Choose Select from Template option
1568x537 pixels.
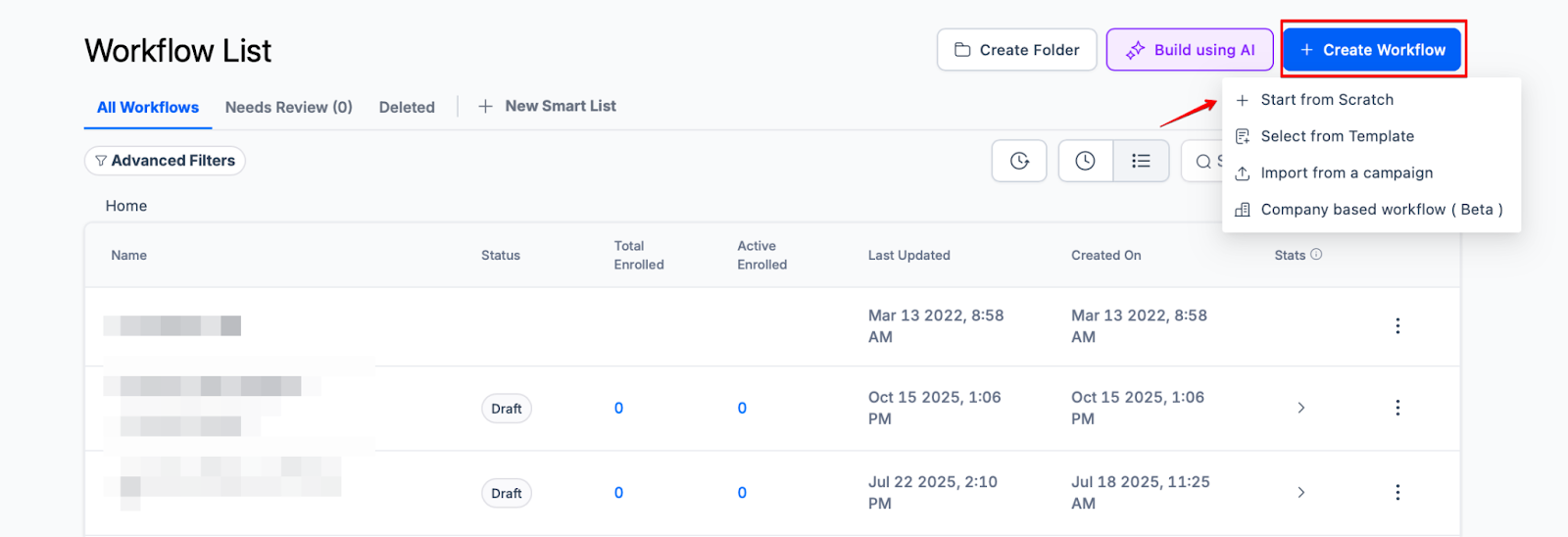click(1337, 136)
